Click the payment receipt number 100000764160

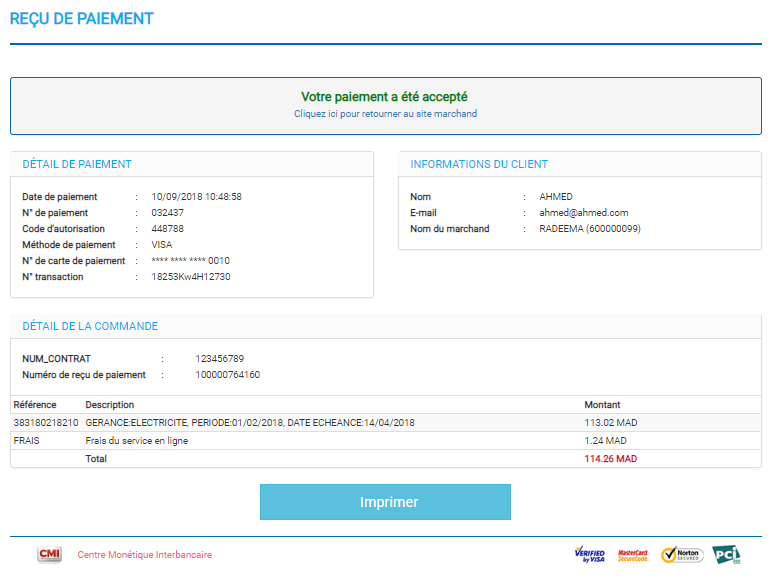(228, 375)
